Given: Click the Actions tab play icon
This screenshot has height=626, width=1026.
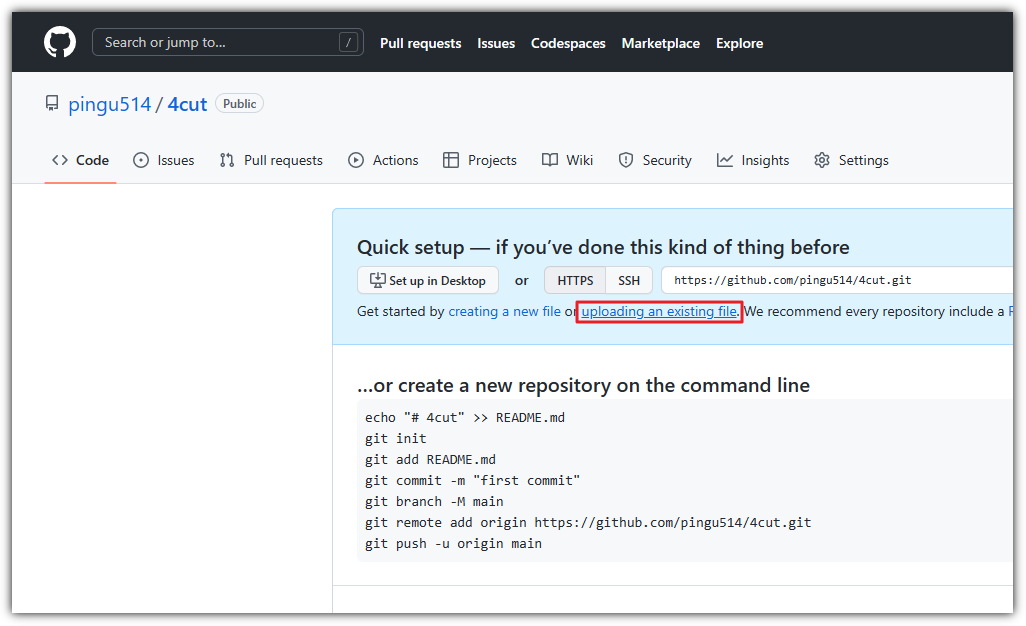Looking at the screenshot, I should (x=356, y=160).
